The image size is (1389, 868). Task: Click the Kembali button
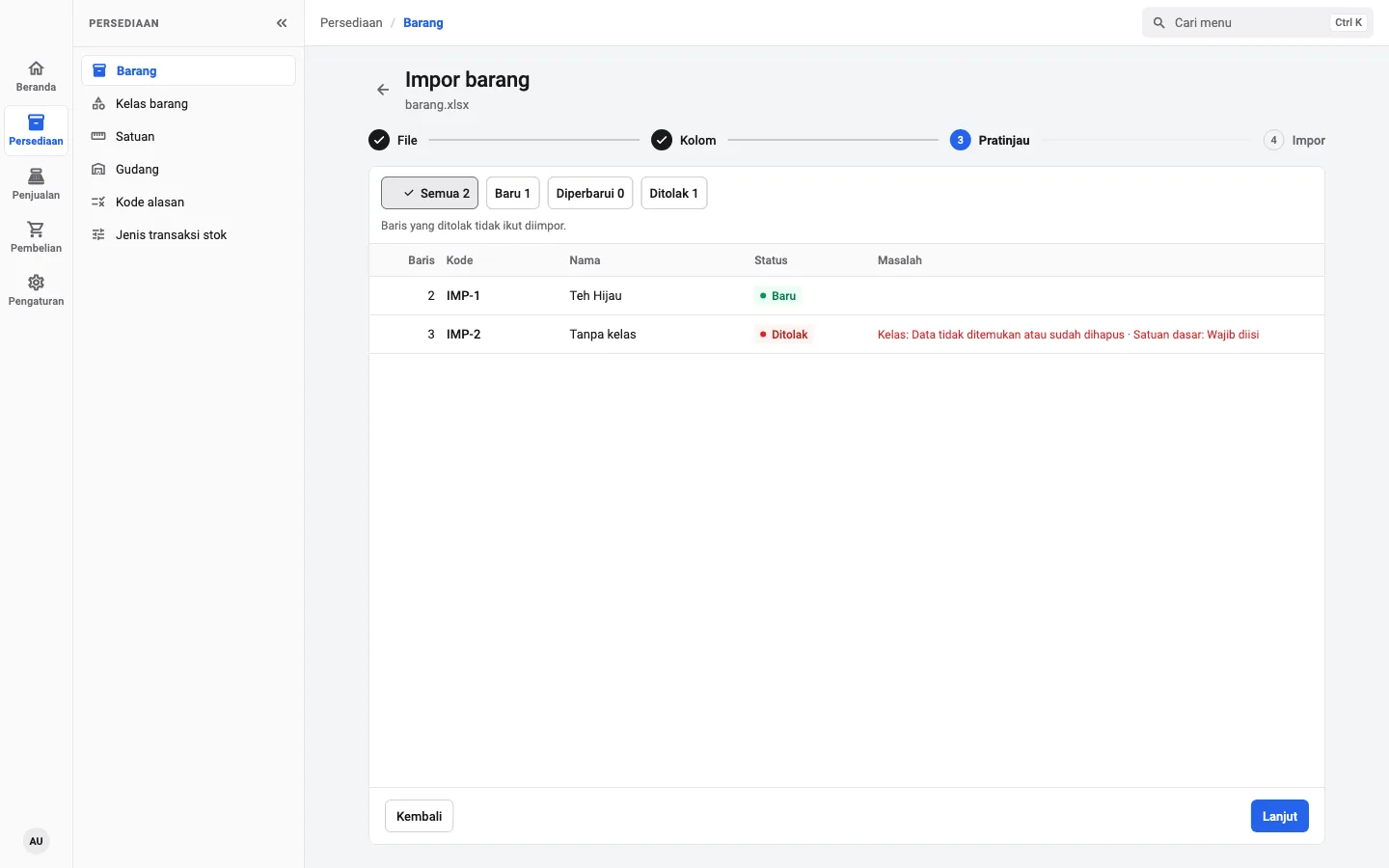[420, 816]
